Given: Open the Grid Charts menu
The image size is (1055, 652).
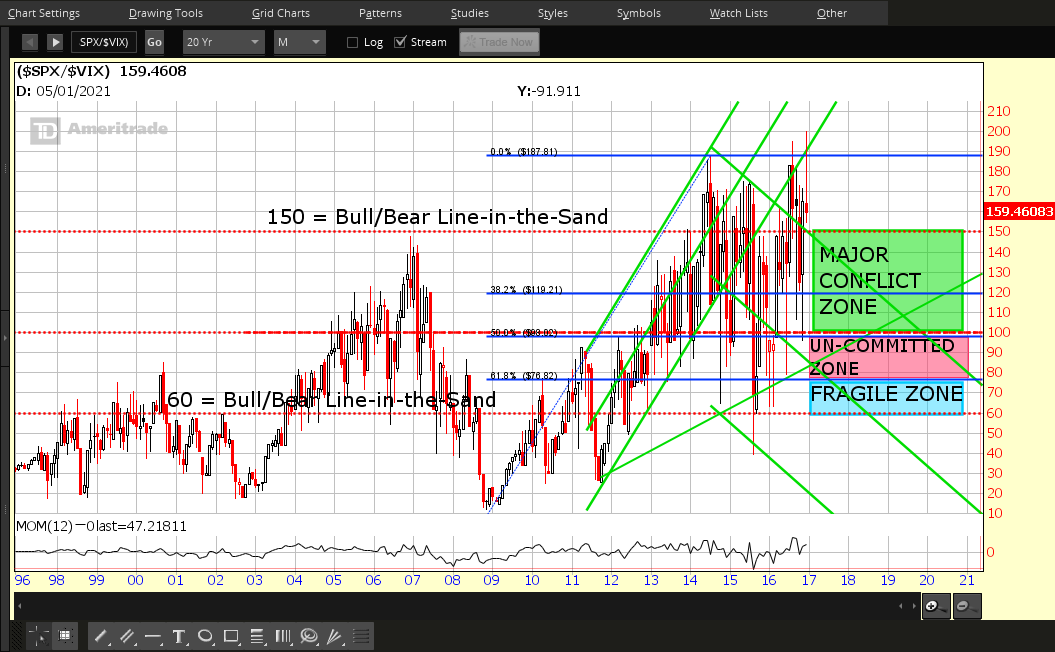Looking at the screenshot, I should coord(281,13).
